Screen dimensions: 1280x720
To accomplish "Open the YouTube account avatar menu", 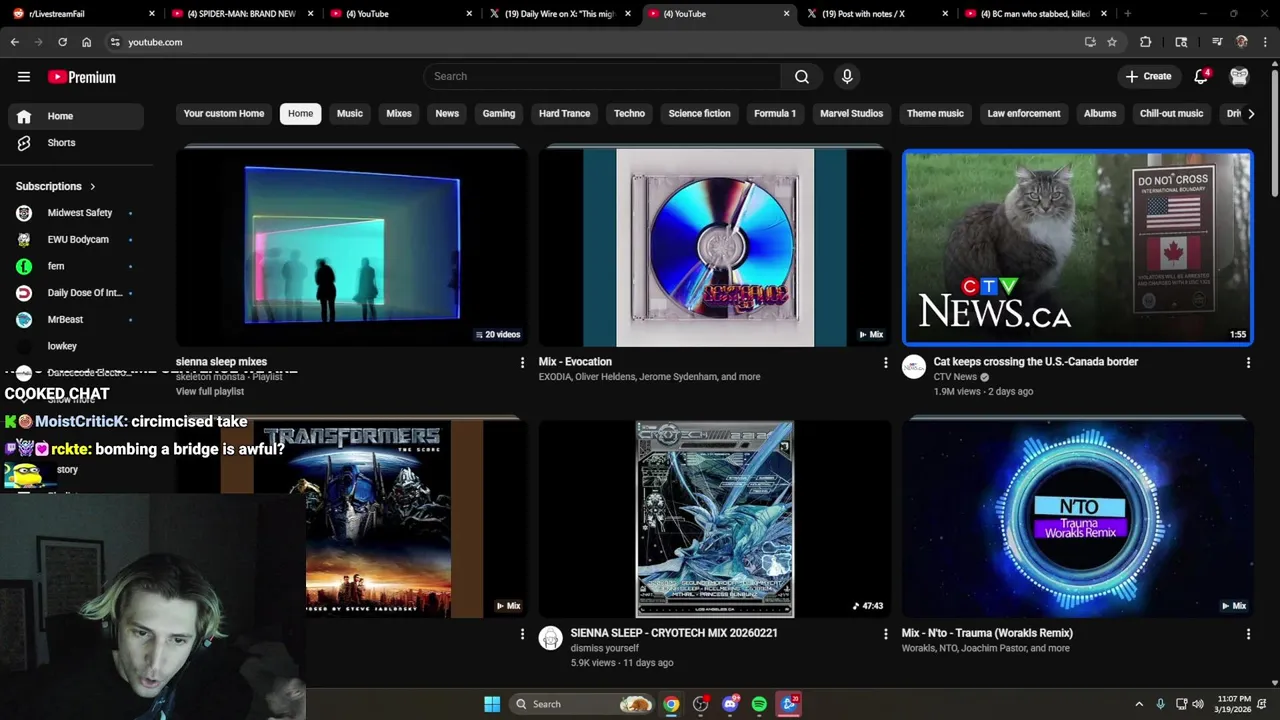I will [x=1239, y=77].
